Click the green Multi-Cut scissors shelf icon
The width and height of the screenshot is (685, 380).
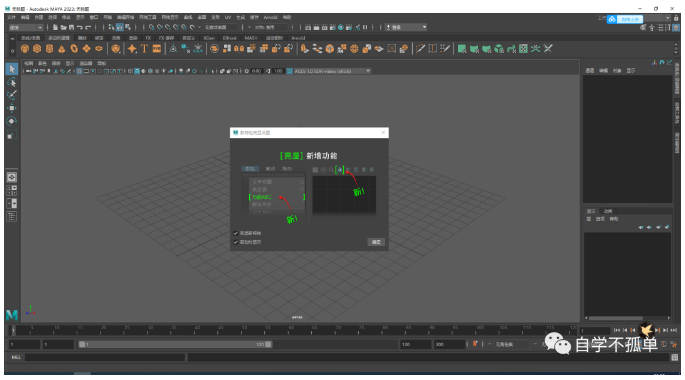coord(548,49)
